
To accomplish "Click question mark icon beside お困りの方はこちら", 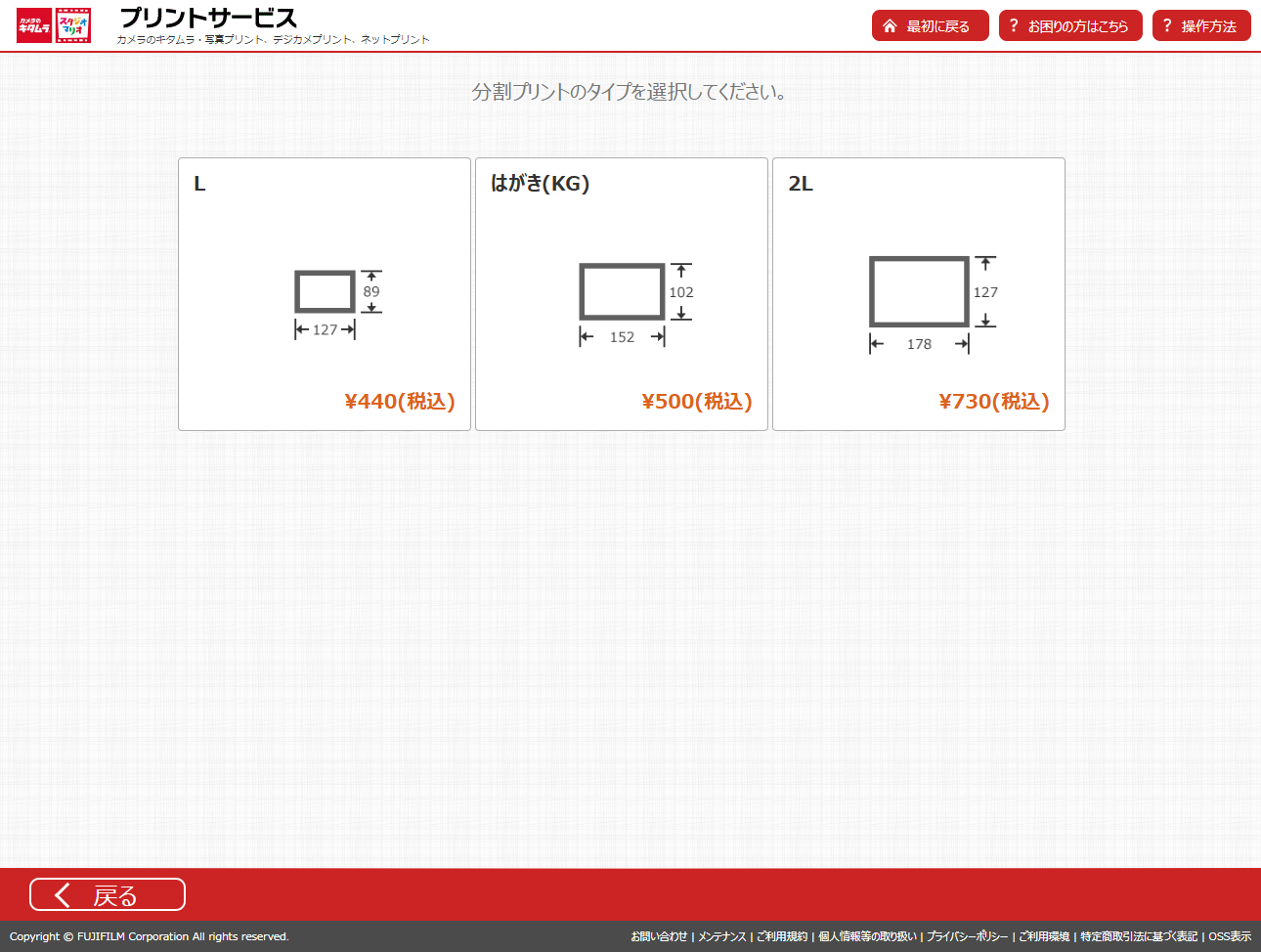I will [x=1014, y=26].
